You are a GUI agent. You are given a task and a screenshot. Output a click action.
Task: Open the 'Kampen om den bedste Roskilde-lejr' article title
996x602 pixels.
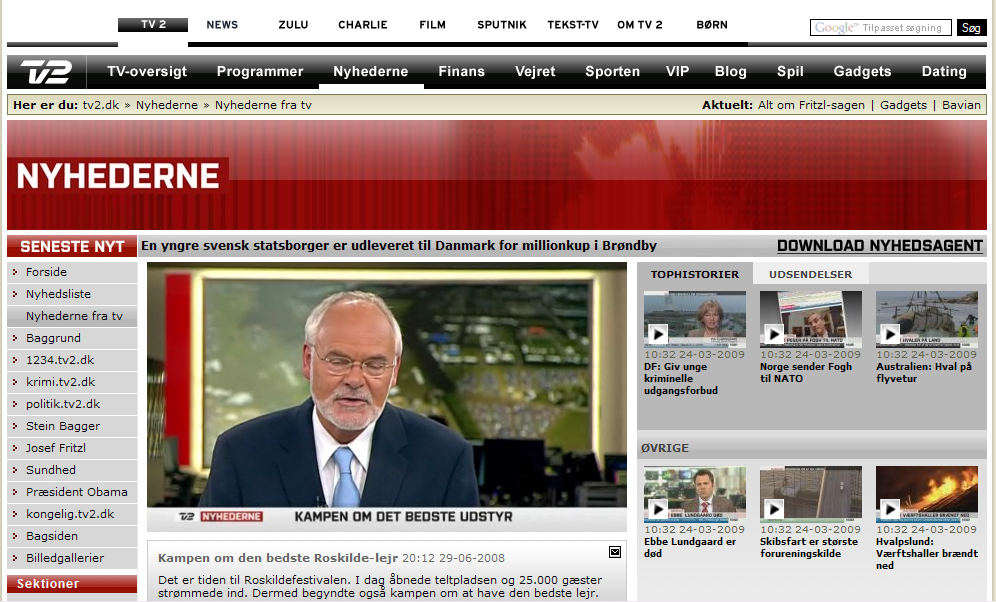(278, 558)
